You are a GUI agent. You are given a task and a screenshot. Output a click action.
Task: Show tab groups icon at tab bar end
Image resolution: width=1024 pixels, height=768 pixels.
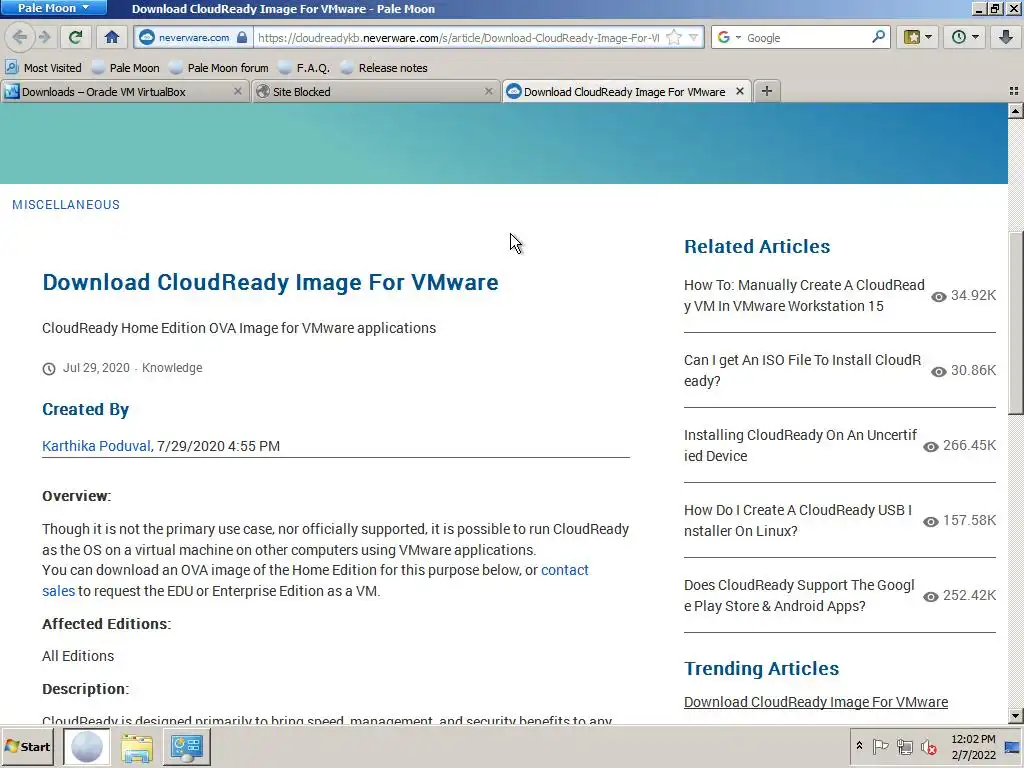click(x=1014, y=91)
